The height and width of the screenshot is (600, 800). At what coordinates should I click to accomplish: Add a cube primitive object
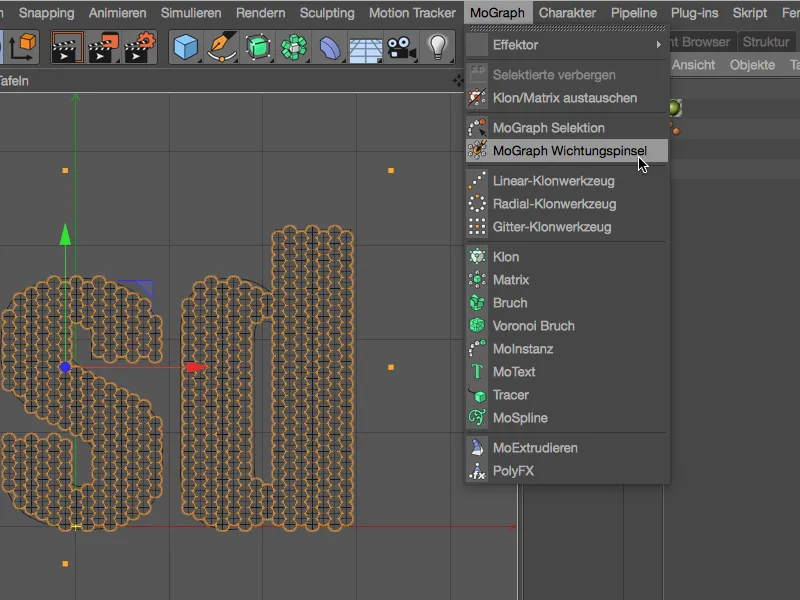pos(185,43)
